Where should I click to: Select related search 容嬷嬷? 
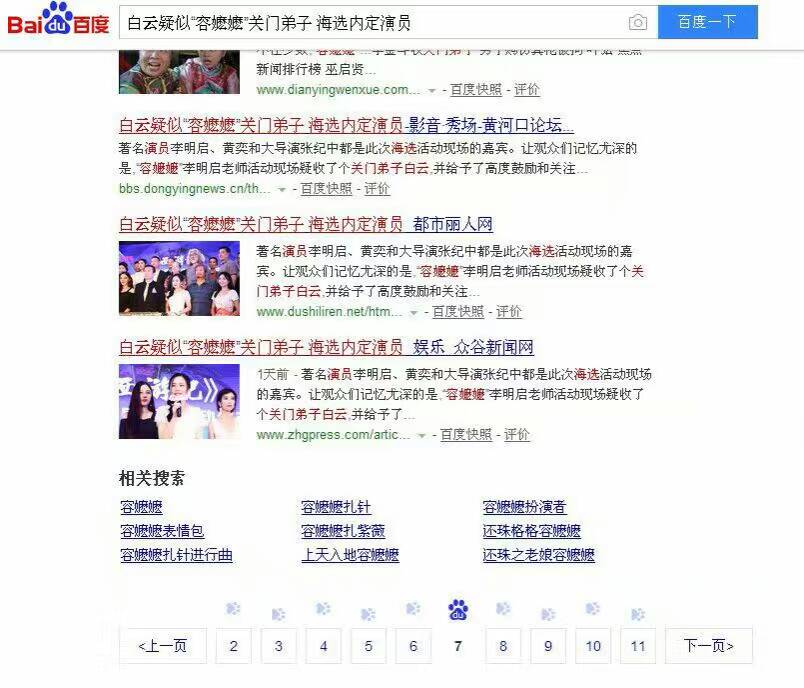tap(142, 507)
